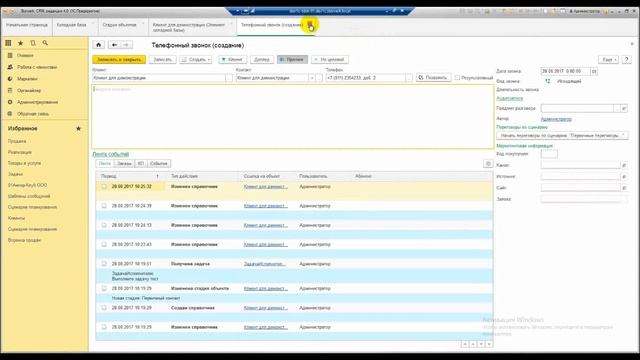Viewport: 640px width, 360px height.
Task: Open Клиент field selection ellipsis button
Action: (x=229, y=78)
